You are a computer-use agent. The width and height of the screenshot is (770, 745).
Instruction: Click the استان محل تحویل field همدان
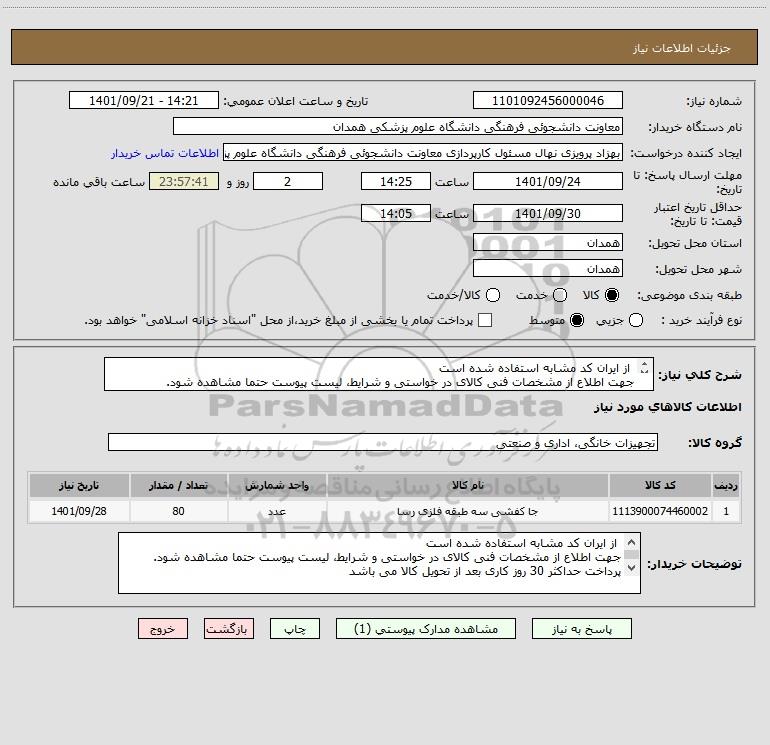[548, 242]
